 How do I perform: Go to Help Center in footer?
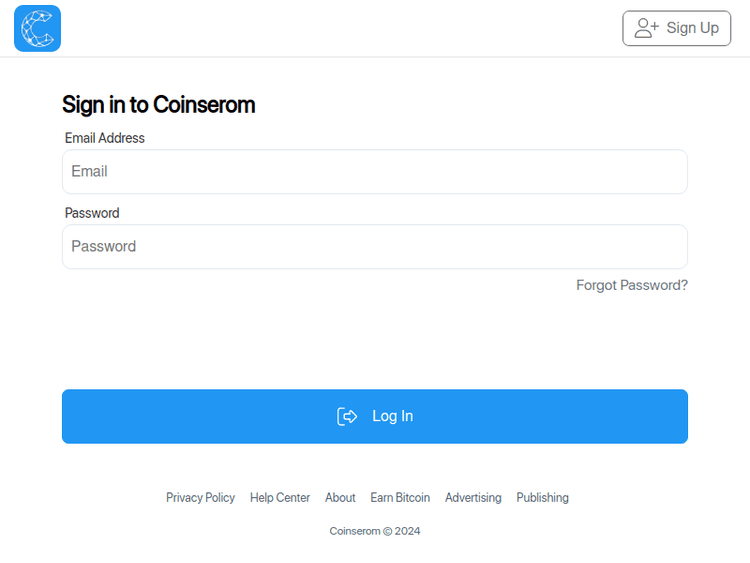[280, 498]
